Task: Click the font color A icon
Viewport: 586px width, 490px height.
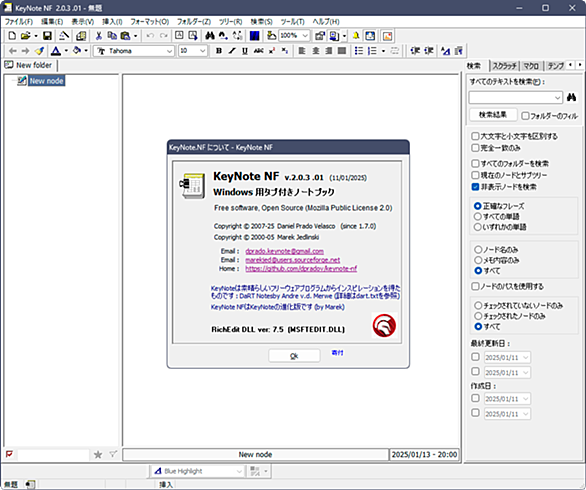Action: tap(56, 51)
